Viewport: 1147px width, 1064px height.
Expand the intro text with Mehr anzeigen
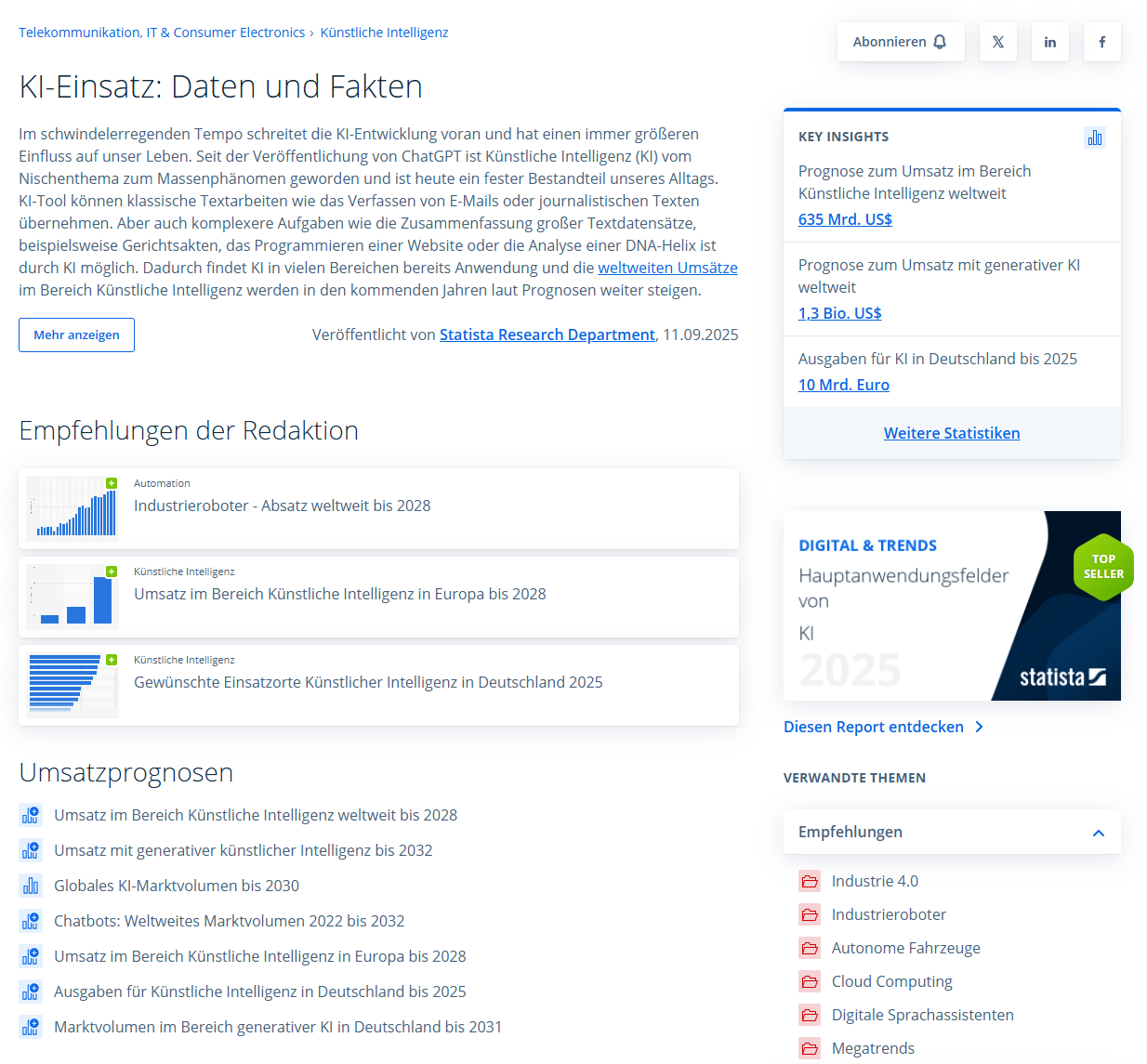[x=76, y=335]
